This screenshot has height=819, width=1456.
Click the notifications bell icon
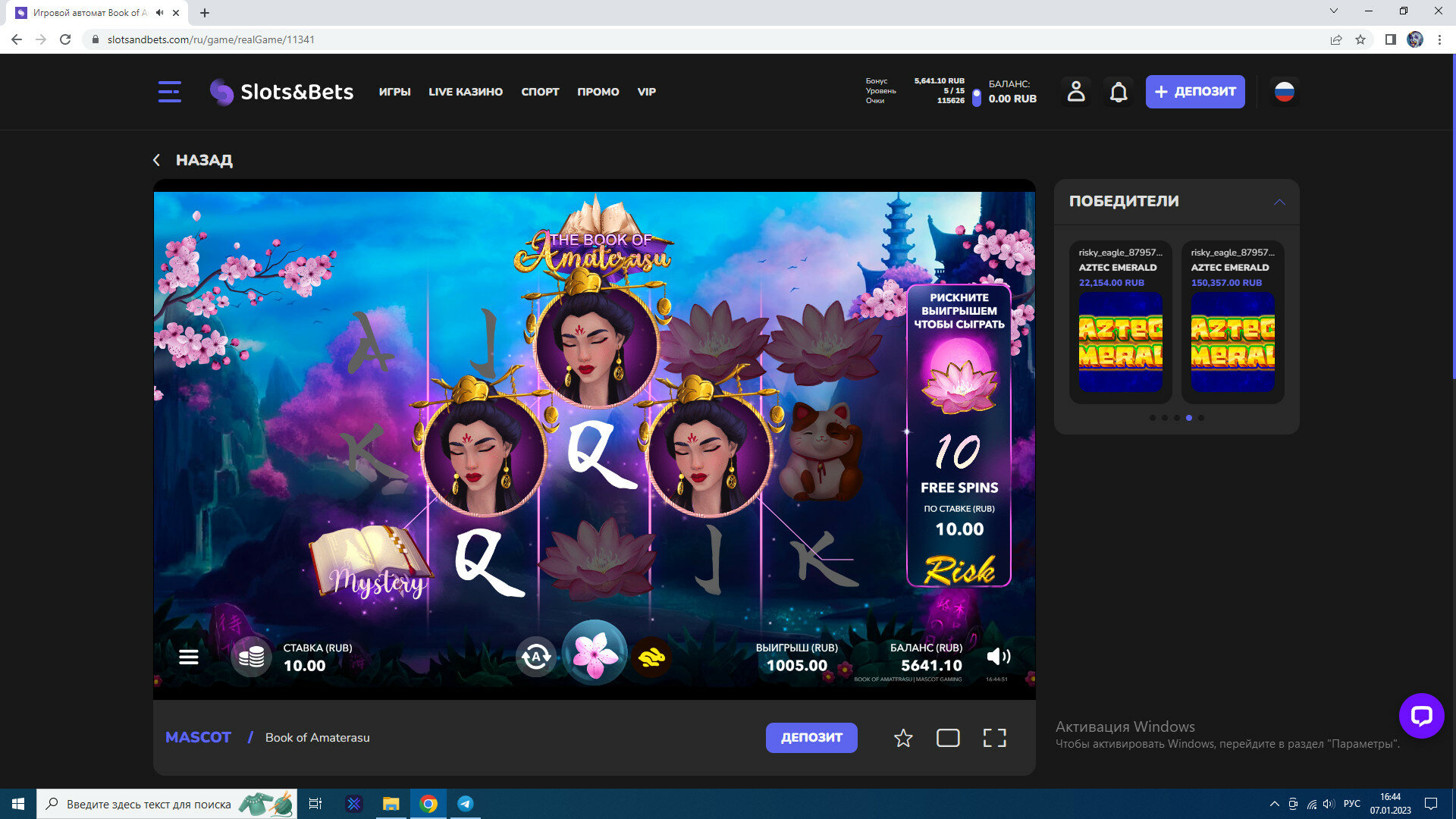[1119, 92]
